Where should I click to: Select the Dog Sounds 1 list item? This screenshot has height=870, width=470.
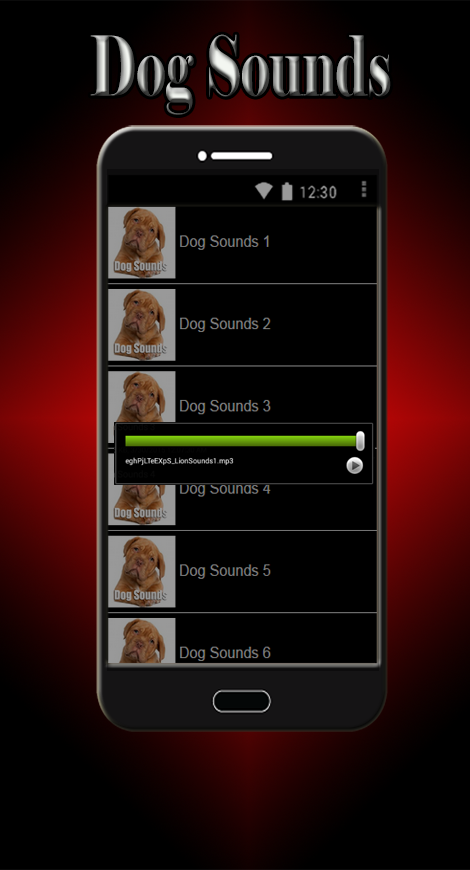coord(242,242)
